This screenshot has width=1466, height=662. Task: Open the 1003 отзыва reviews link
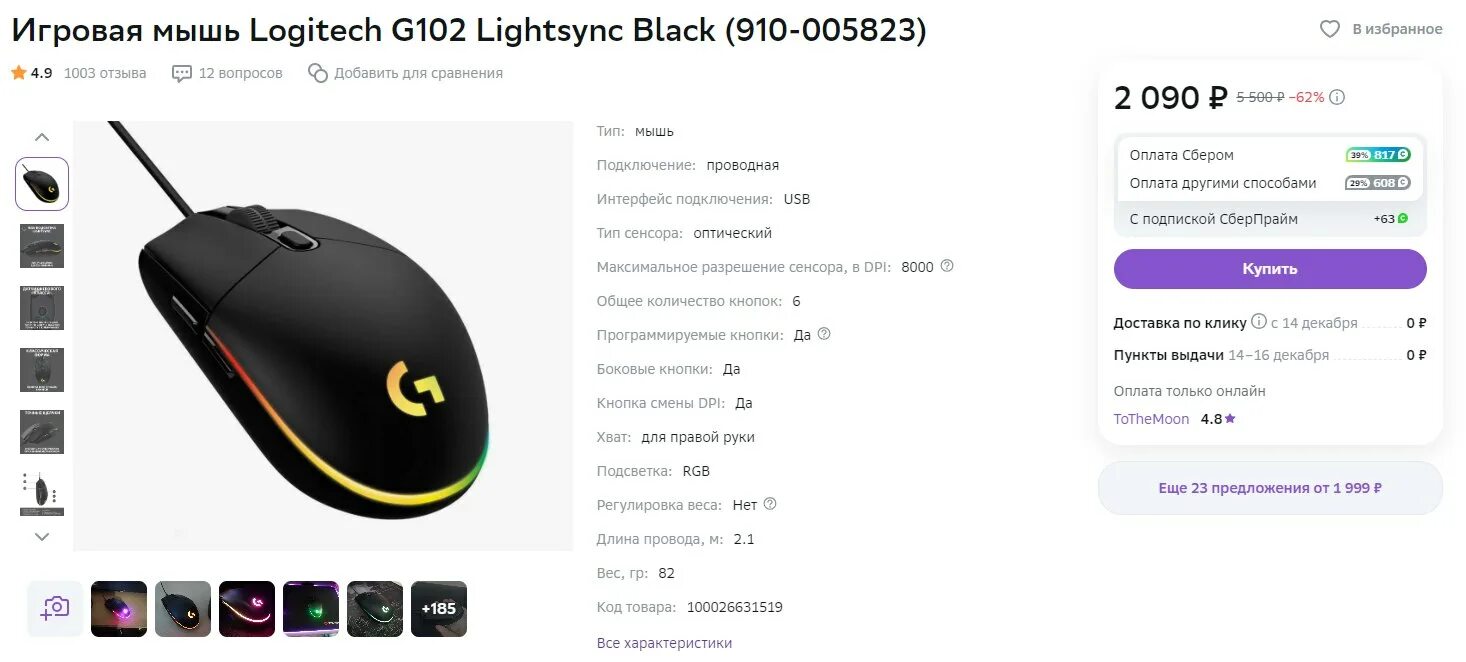coord(105,73)
